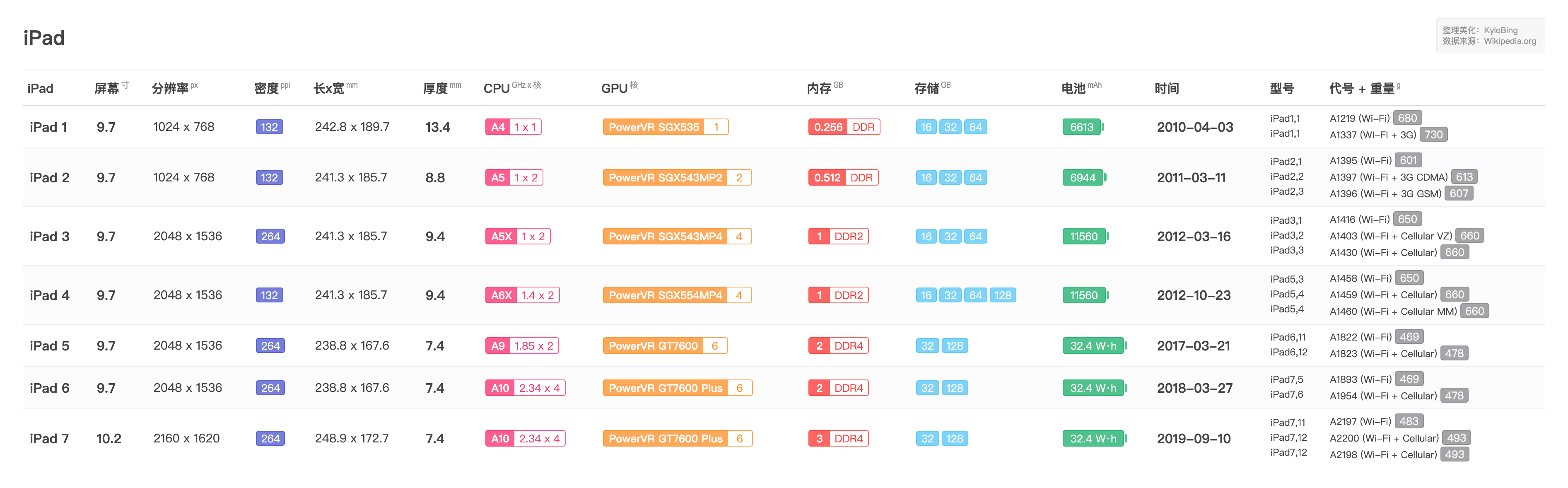The width and height of the screenshot is (1568, 488).
Task: Click the 3 DDR4 memory tag for iPad 7
Action: pos(838,439)
